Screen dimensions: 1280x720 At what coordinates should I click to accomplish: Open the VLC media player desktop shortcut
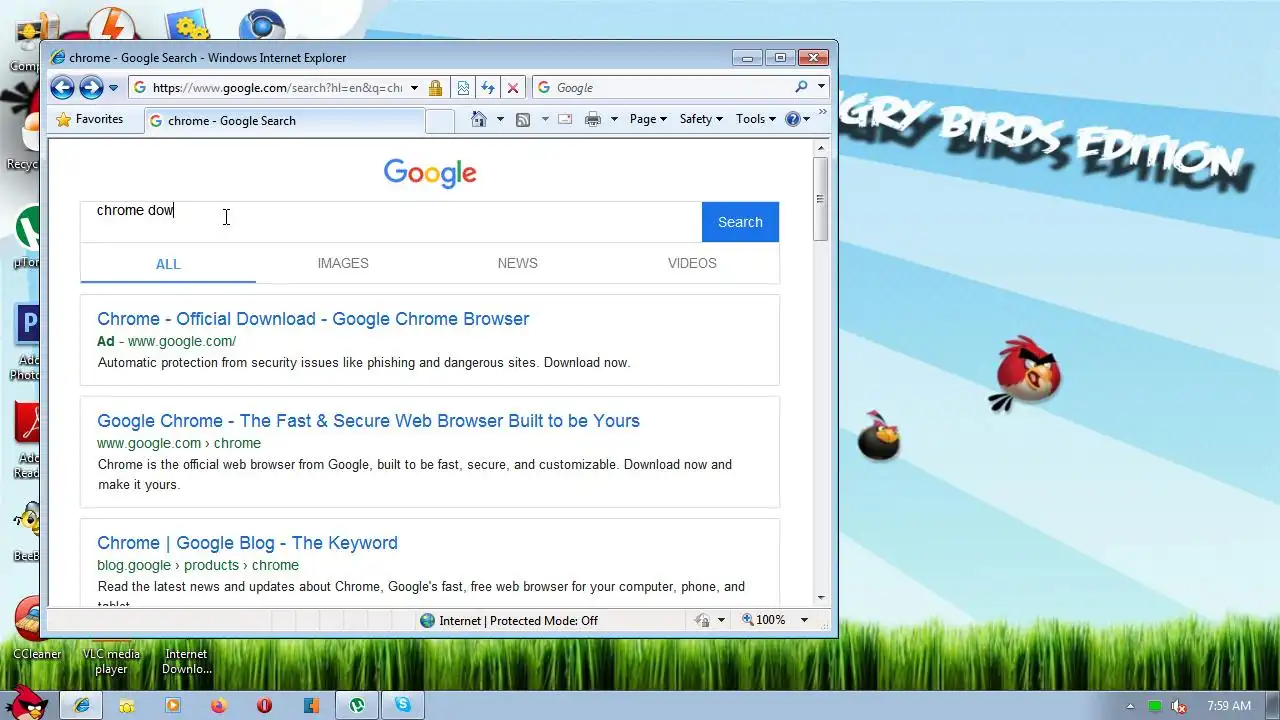point(111,659)
